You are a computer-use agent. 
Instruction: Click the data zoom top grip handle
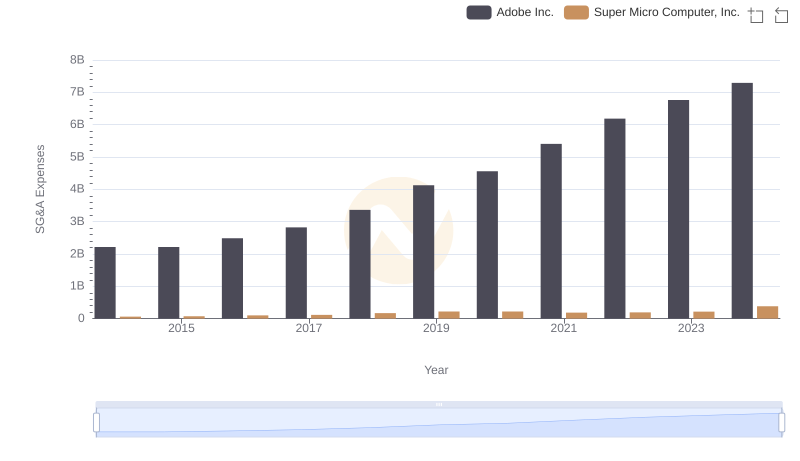(x=439, y=404)
